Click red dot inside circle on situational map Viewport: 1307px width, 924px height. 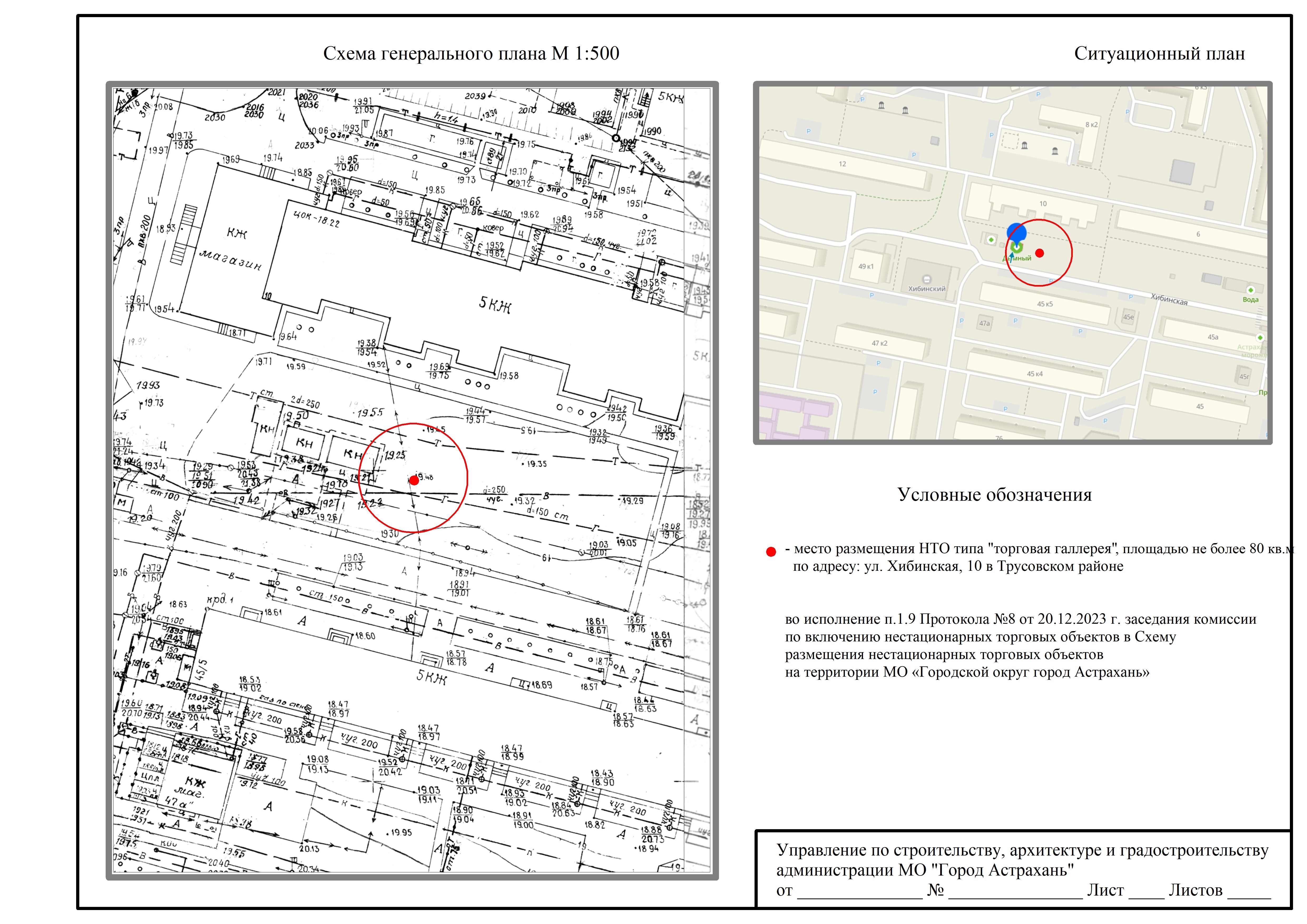coord(1039,253)
